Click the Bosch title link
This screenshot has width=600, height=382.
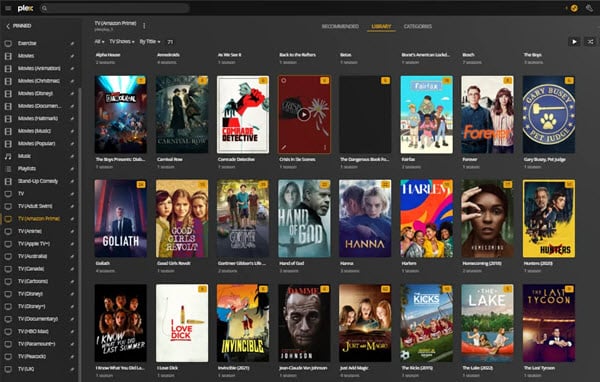[x=468, y=55]
